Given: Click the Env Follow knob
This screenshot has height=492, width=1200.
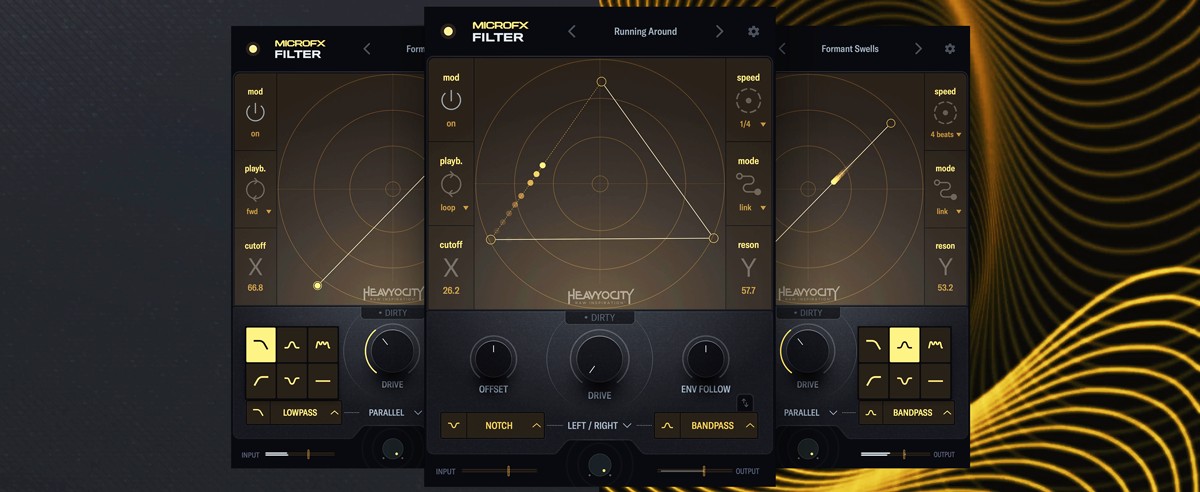Looking at the screenshot, I should 706,358.
